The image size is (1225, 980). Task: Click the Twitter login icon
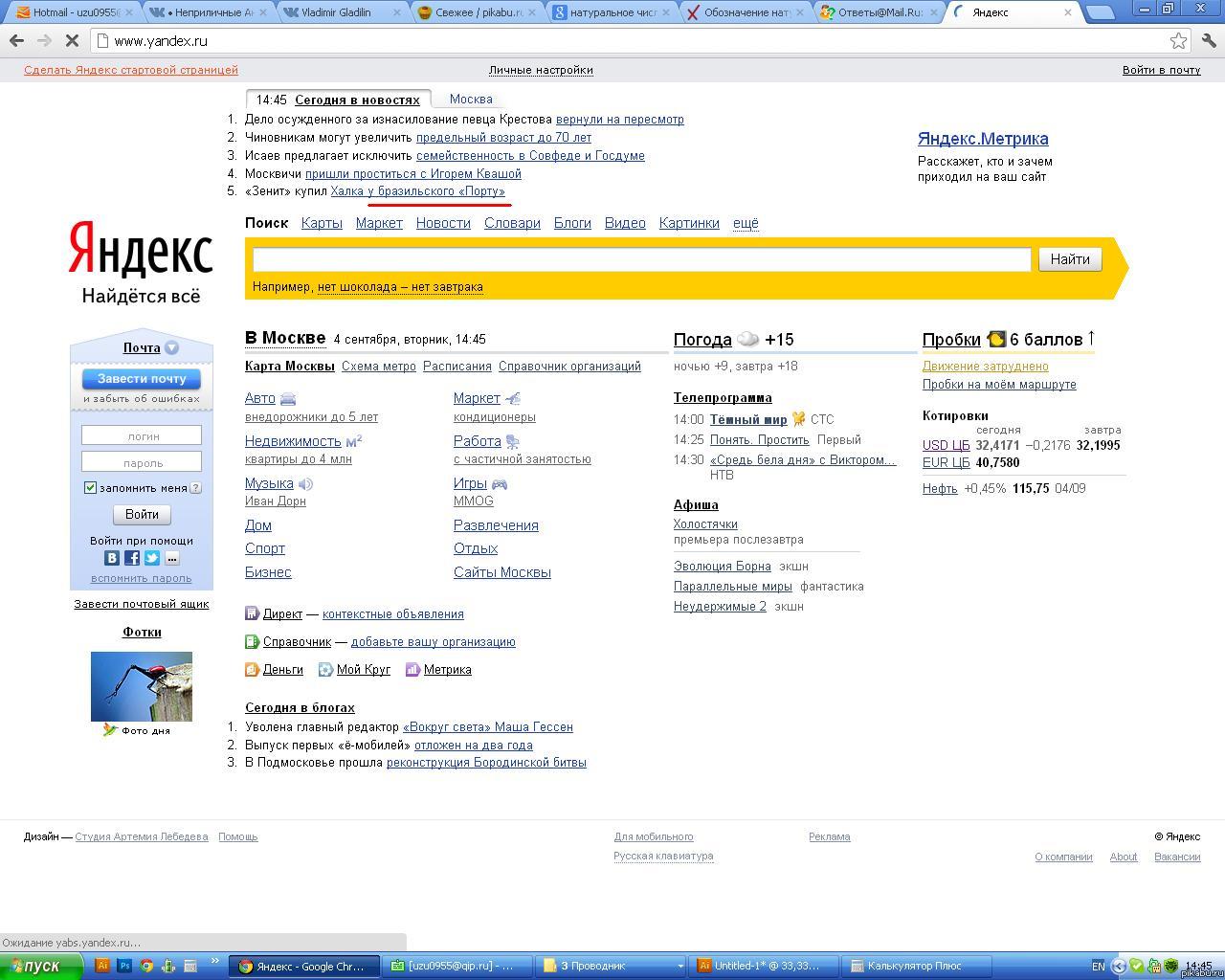152,558
